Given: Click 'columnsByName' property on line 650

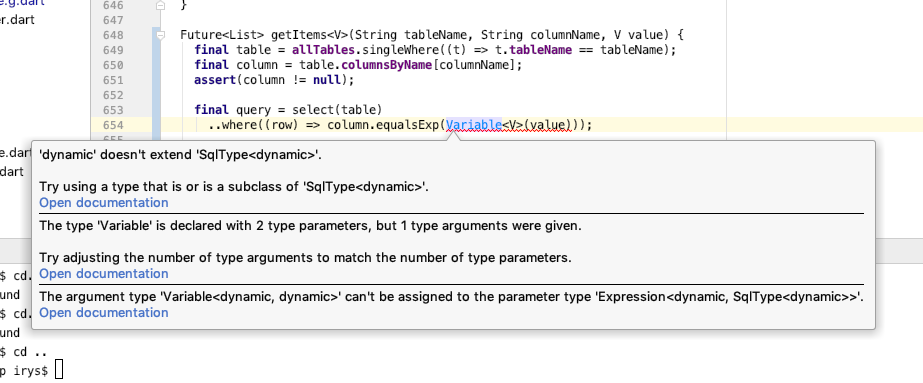Looking at the screenshot, I should coord(387,65).
